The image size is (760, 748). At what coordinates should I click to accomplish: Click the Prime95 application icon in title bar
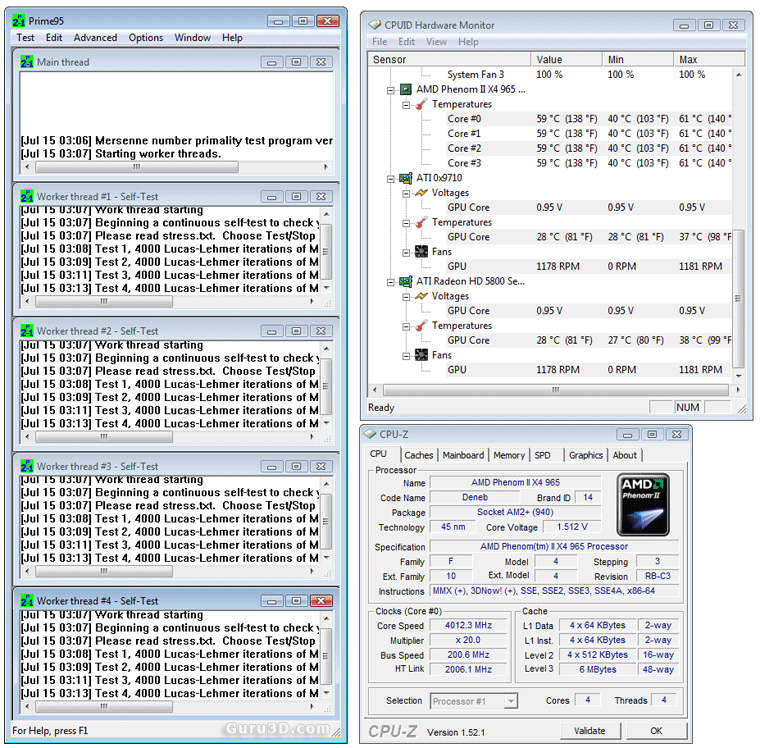(18, 21)
